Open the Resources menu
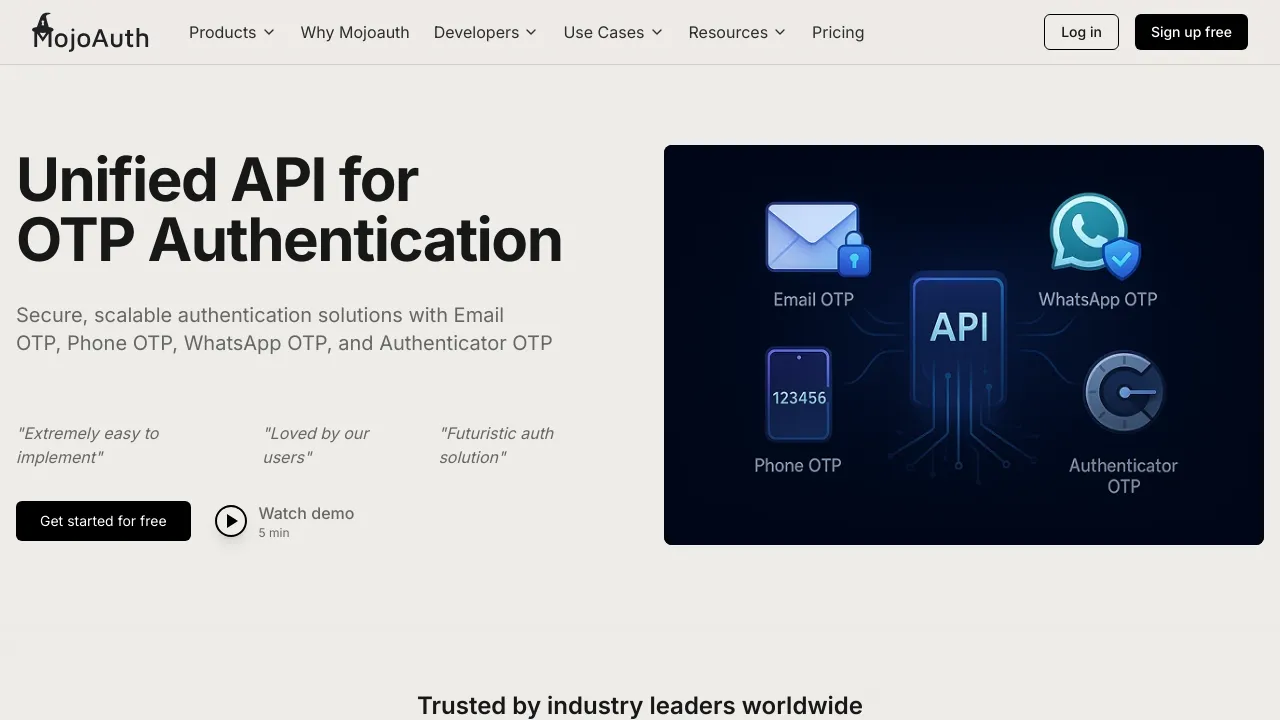Viewport: 1280px width, 720px height. pyautogui.click(x=738, y=32)
